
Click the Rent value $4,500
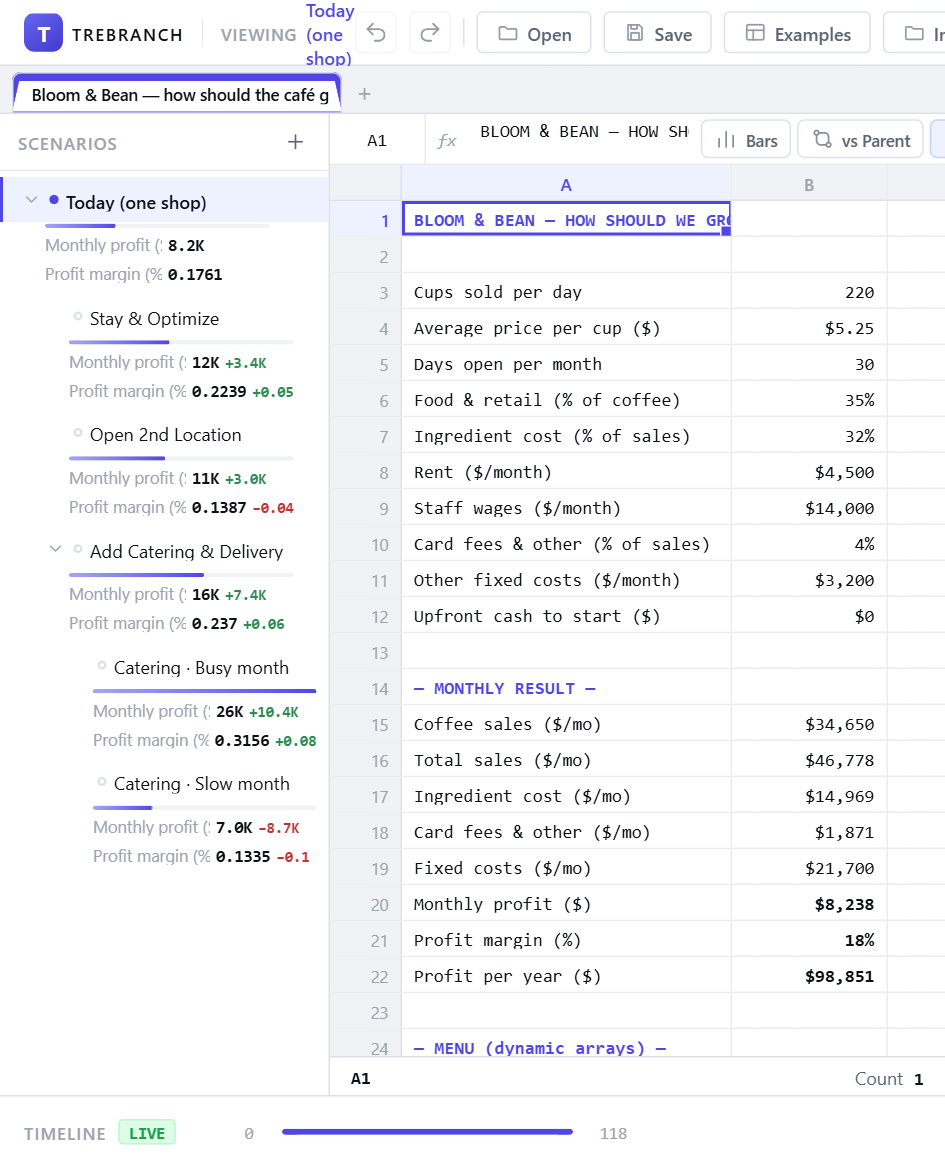coord(809,473)
